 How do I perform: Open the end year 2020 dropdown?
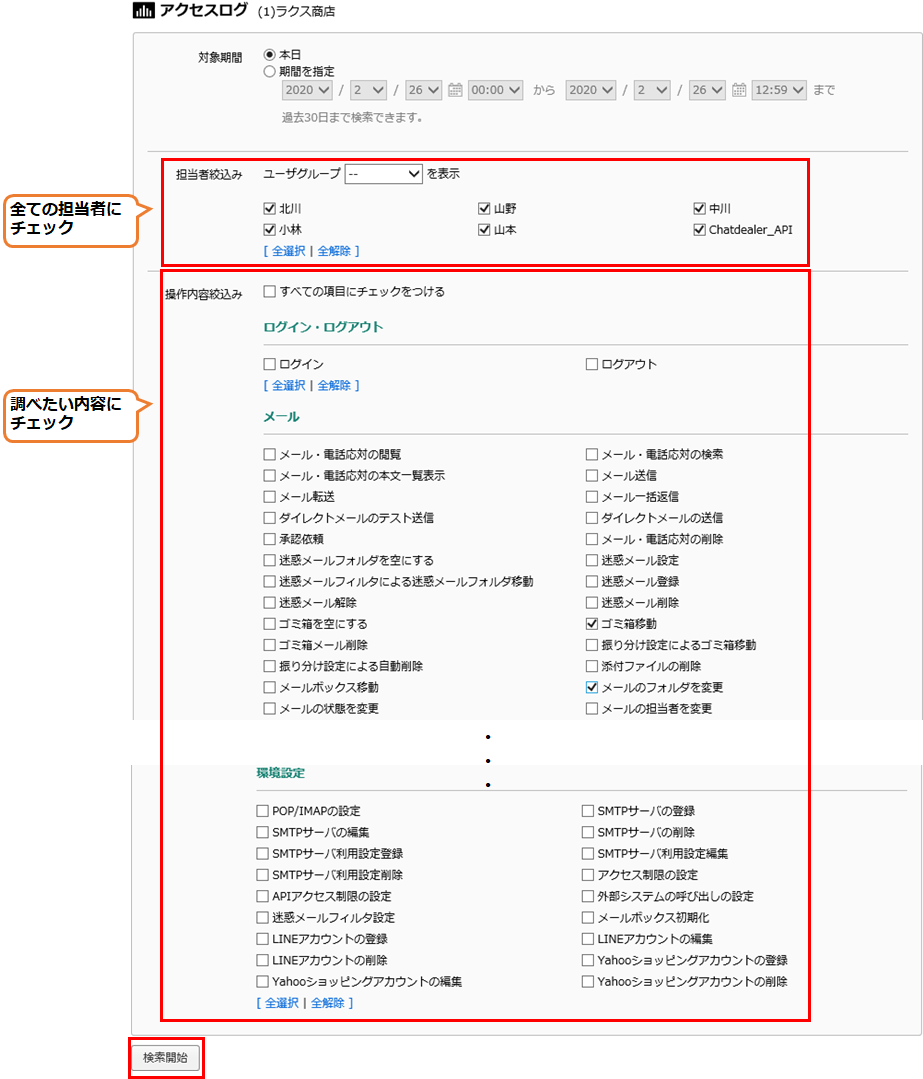591,90
